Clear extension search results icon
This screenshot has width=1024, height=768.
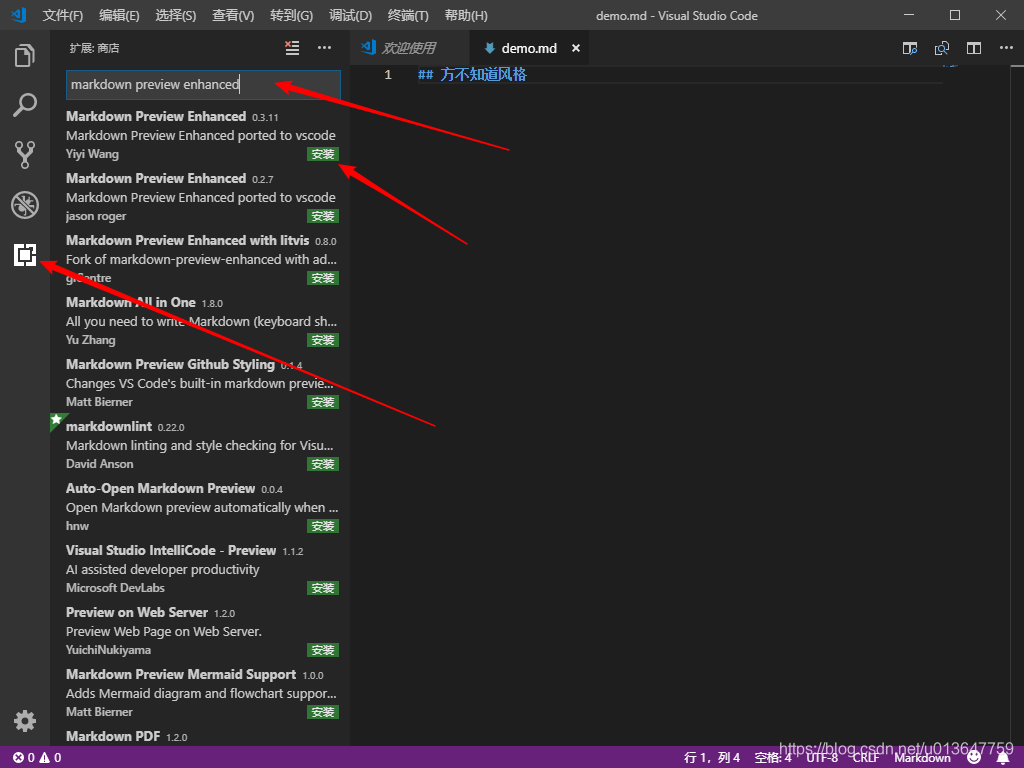point(293,48)
